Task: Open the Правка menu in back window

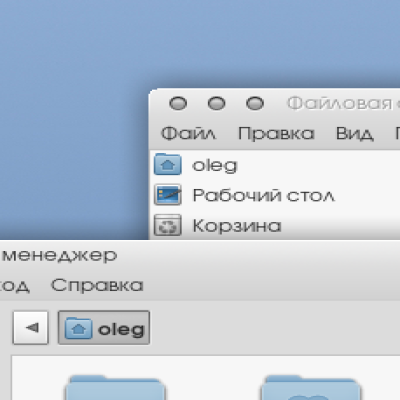Action: point(276,134)
